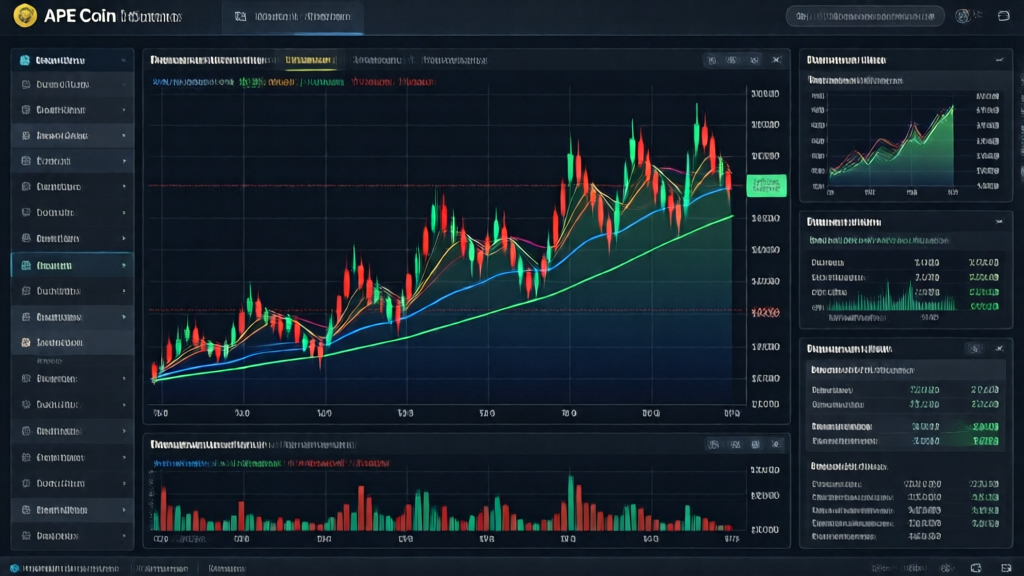Click the third toolbar icon in the volume panel header

click(756, 445)
